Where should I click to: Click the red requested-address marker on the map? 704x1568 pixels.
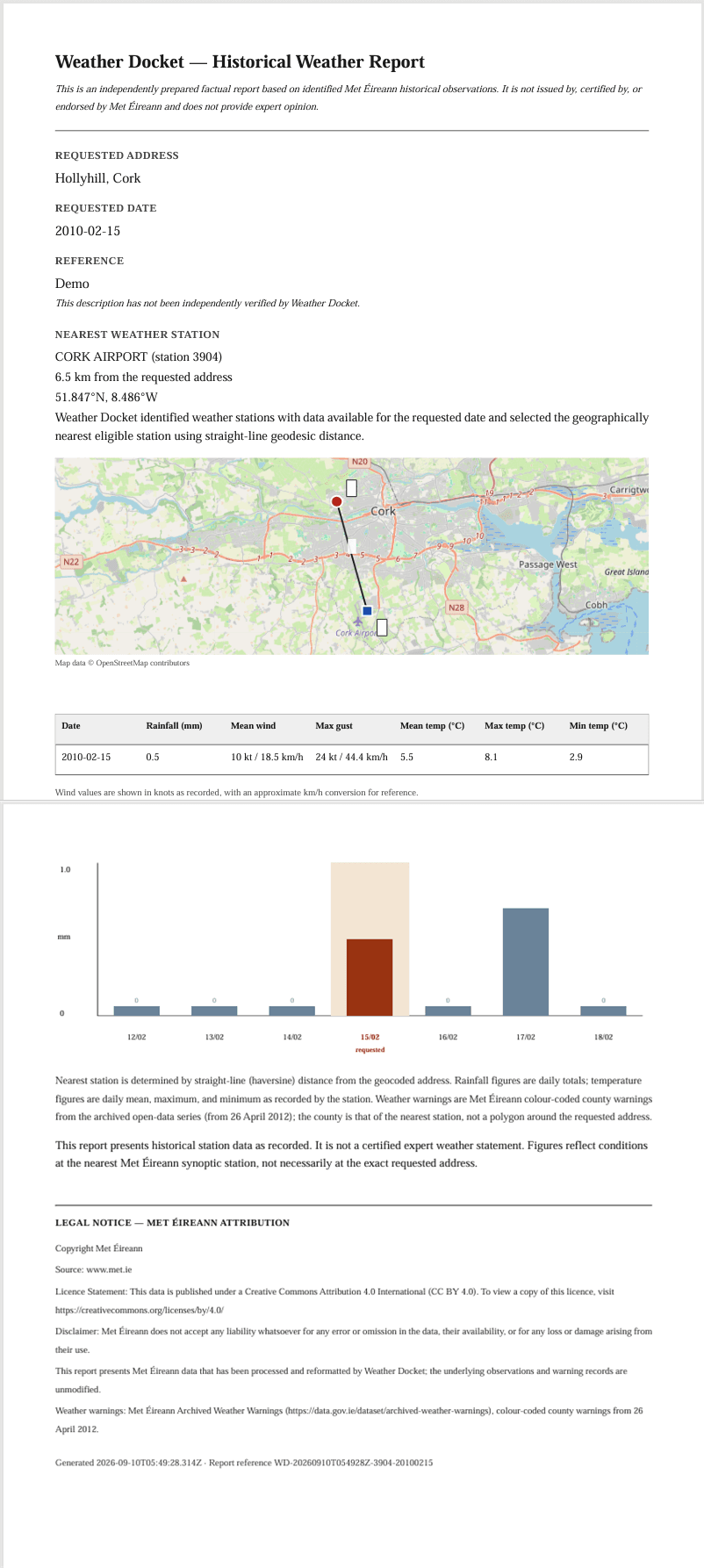(336, 501)
